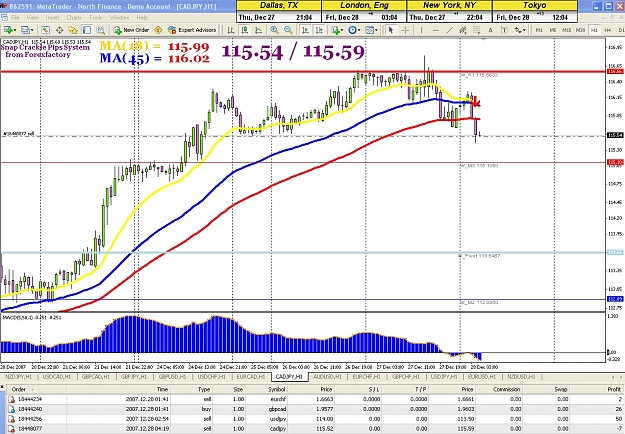This screenshot has width=625, height=434.
Task: Open the Charts menu
Action: [74, 18]
